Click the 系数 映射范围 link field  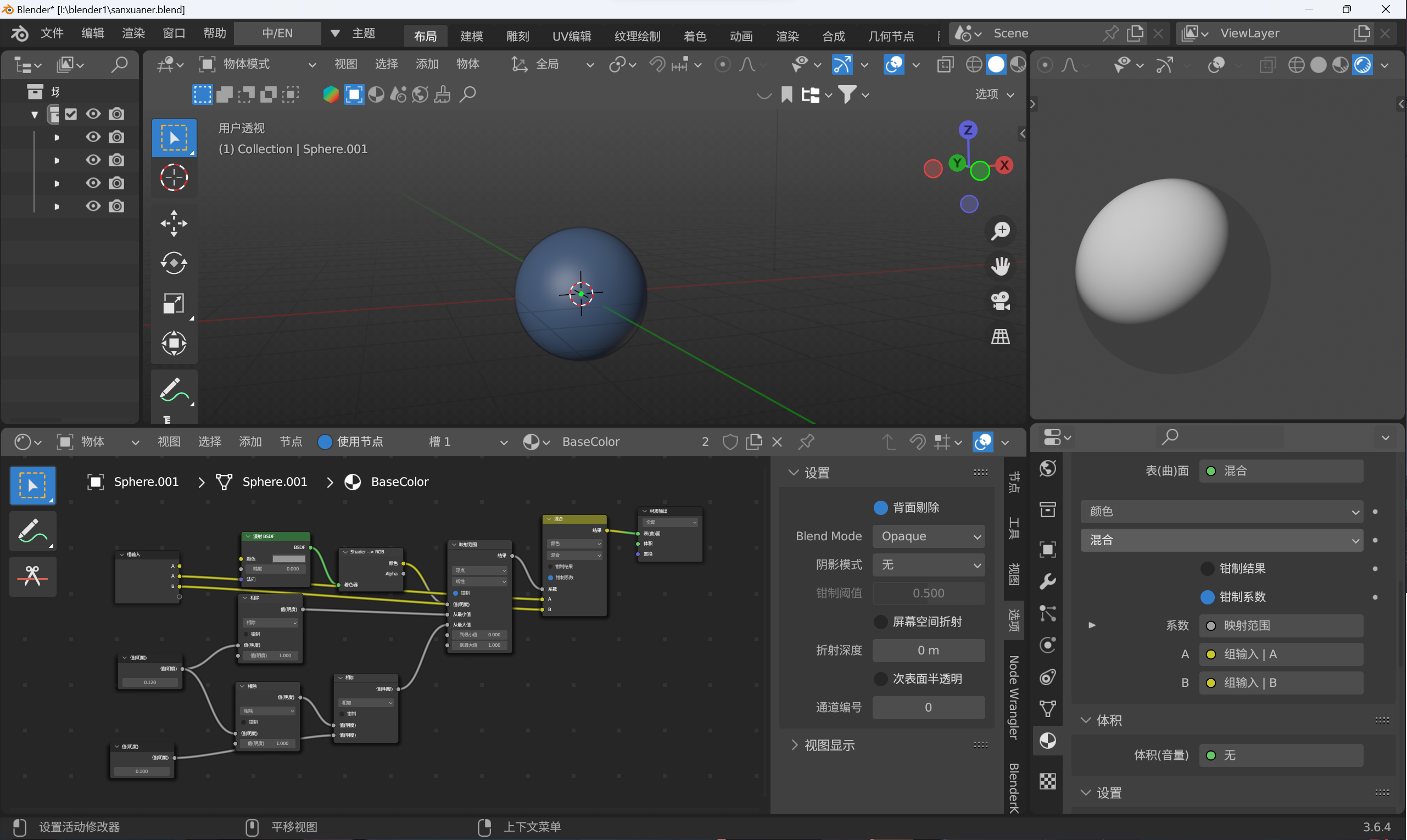(x=1281, y=625)
